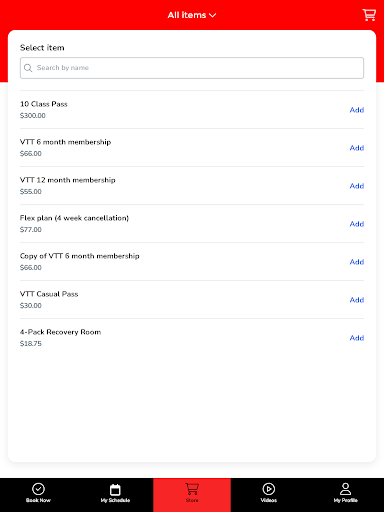Select the Store cart icon in bottom bar
Screen dimensions: 384x512
click(x=192, y=489)
